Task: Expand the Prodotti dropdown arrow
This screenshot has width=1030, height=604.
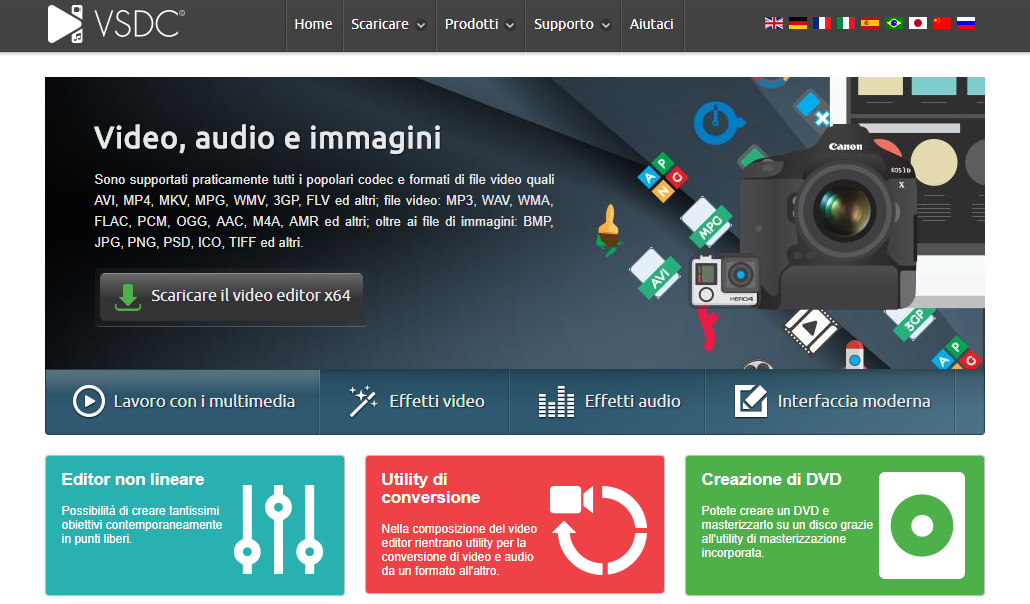Action: [x=510, y=26]
